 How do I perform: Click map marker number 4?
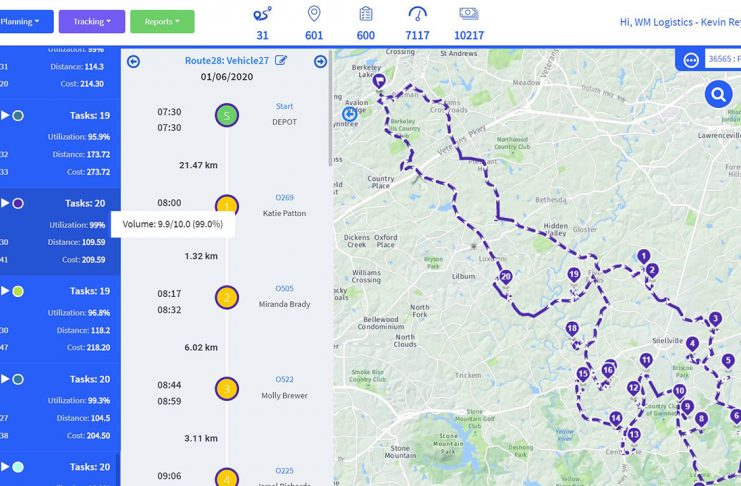(x=692, y=345)
